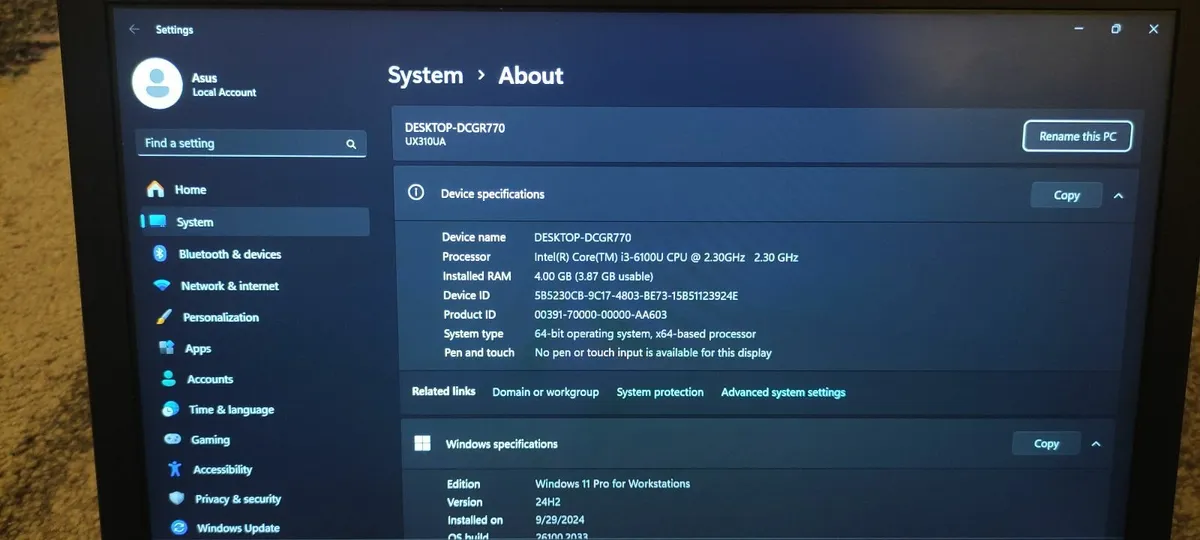This screenshot has height=540, width=1200.
Task: Open the System protection link
Action: point(660,392)
